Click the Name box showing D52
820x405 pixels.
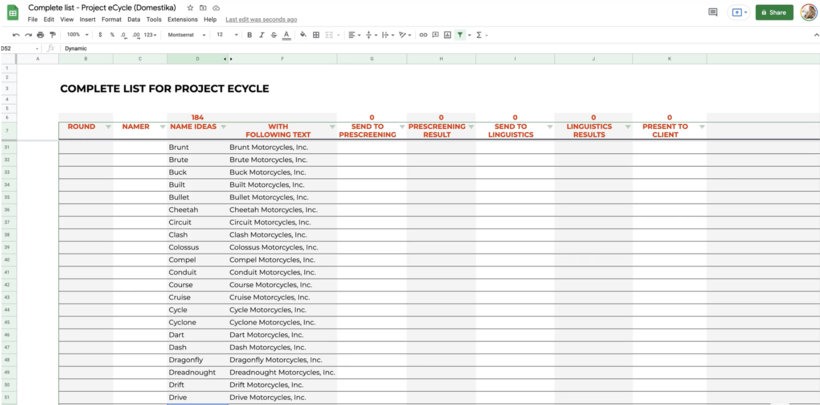pyautogui.click(x=20, y=48)
